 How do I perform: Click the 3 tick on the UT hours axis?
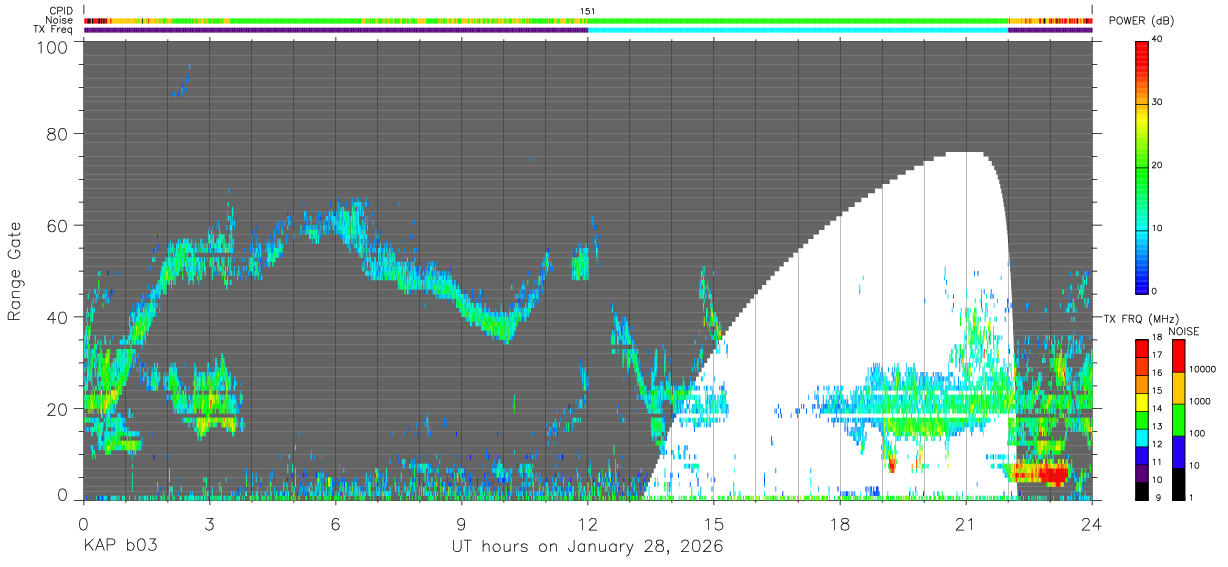point(209,523)
